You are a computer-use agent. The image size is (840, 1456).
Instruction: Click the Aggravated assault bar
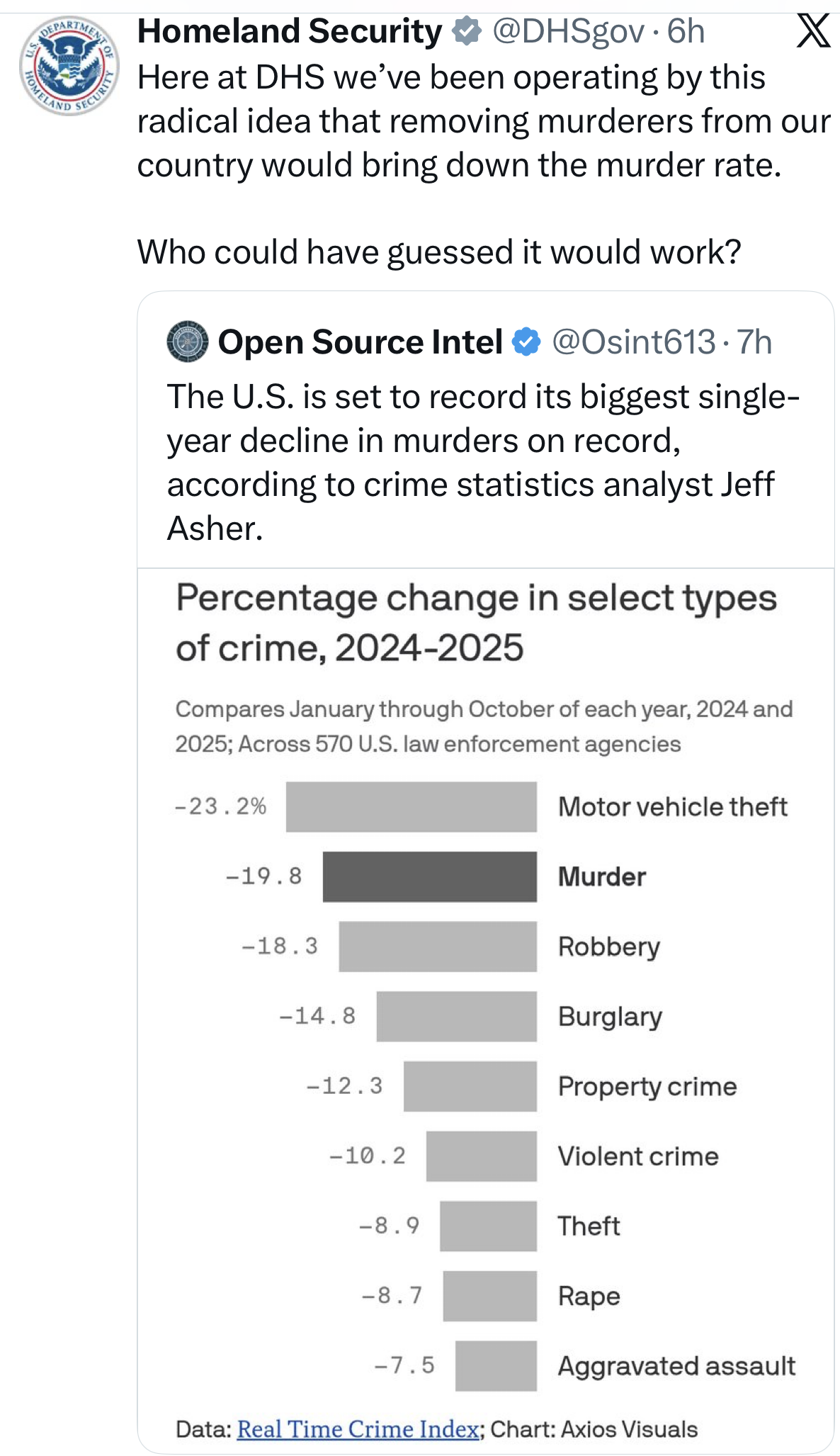pyautogui.click(x=496, y=1365)
